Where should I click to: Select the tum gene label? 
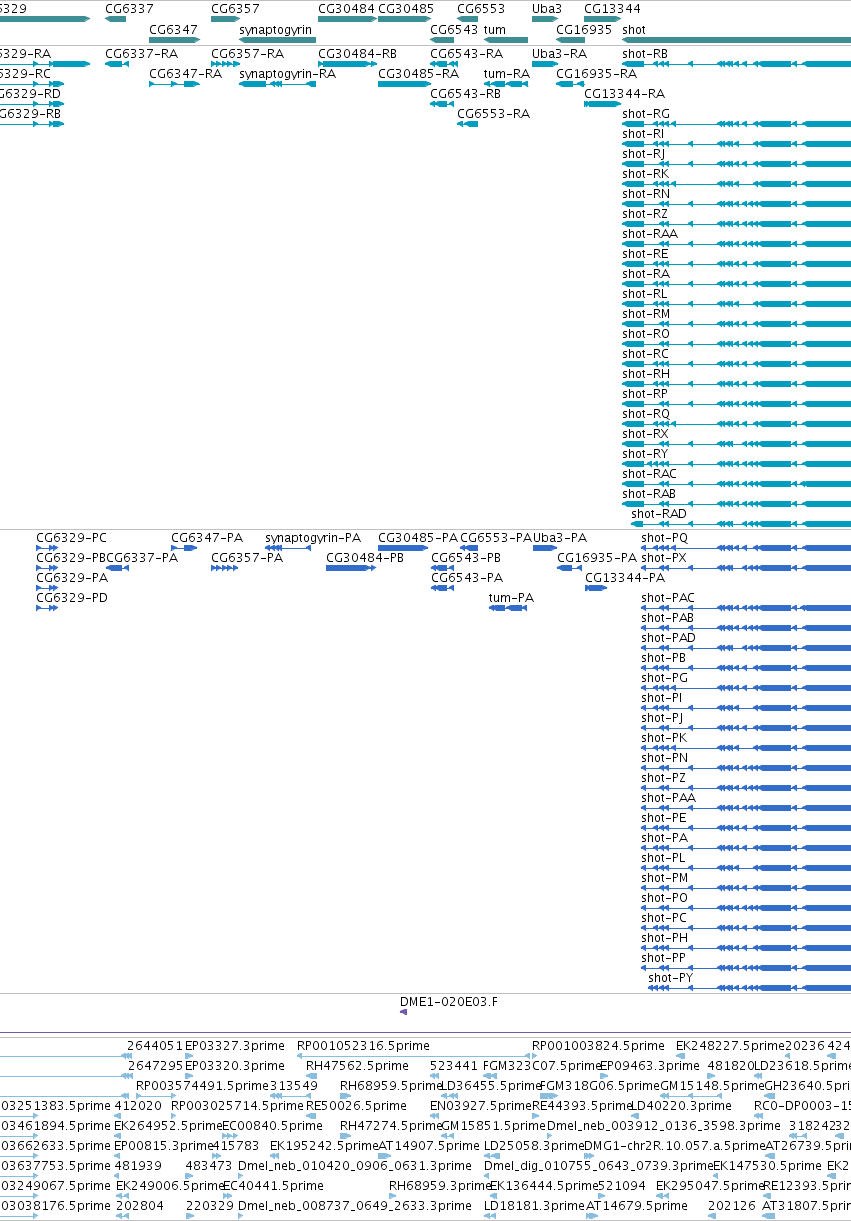(x=494, y=29)
